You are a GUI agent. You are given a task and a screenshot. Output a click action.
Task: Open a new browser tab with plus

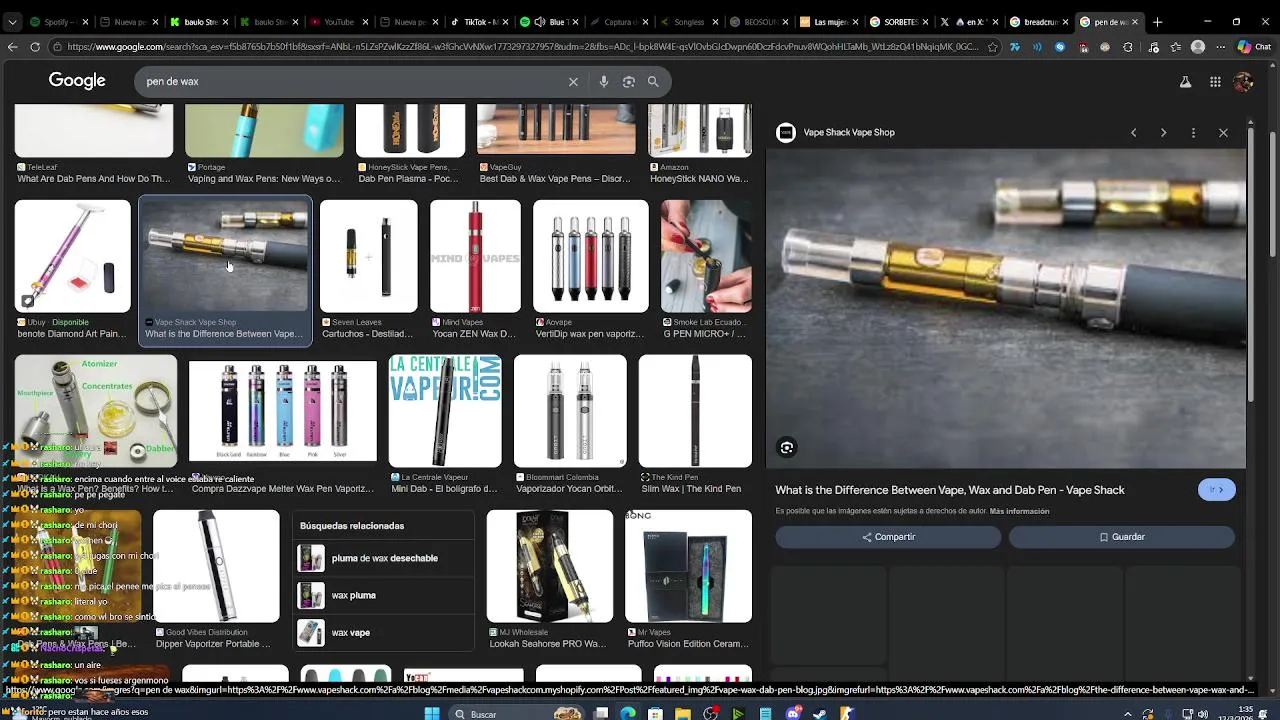pyautogui.click(x=1158, y=22)
